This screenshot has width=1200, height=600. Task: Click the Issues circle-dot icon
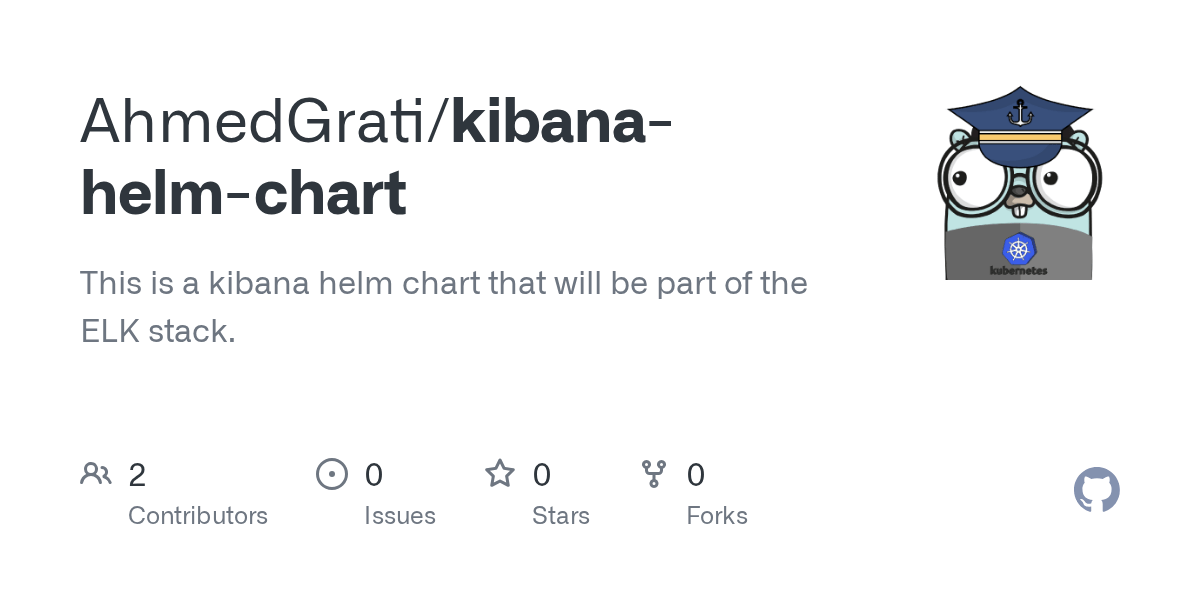click(x=332, y=474)
